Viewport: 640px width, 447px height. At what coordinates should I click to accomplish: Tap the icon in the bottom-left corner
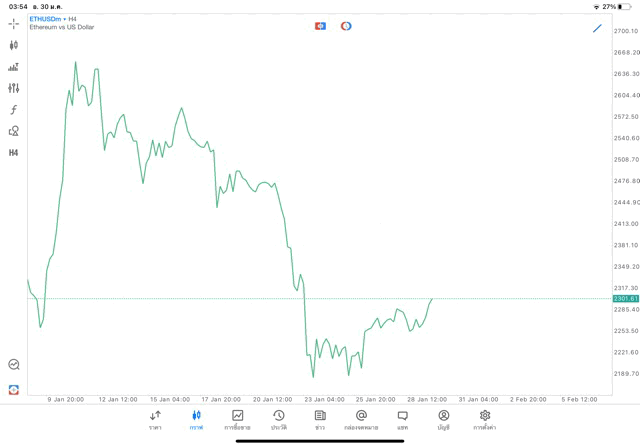coord(14,390)
